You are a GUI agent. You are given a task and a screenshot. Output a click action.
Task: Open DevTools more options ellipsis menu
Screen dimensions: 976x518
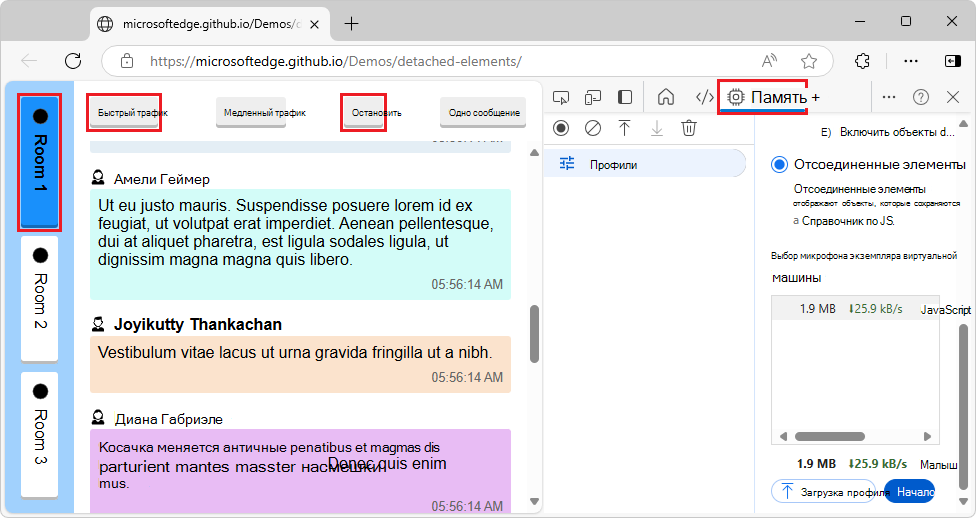point(889,97)
